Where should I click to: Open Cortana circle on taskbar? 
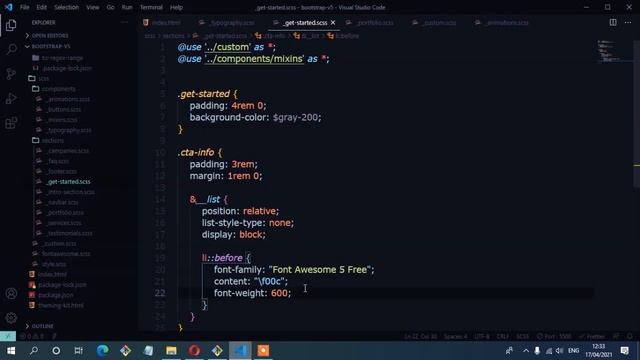(x=56, y=351)
